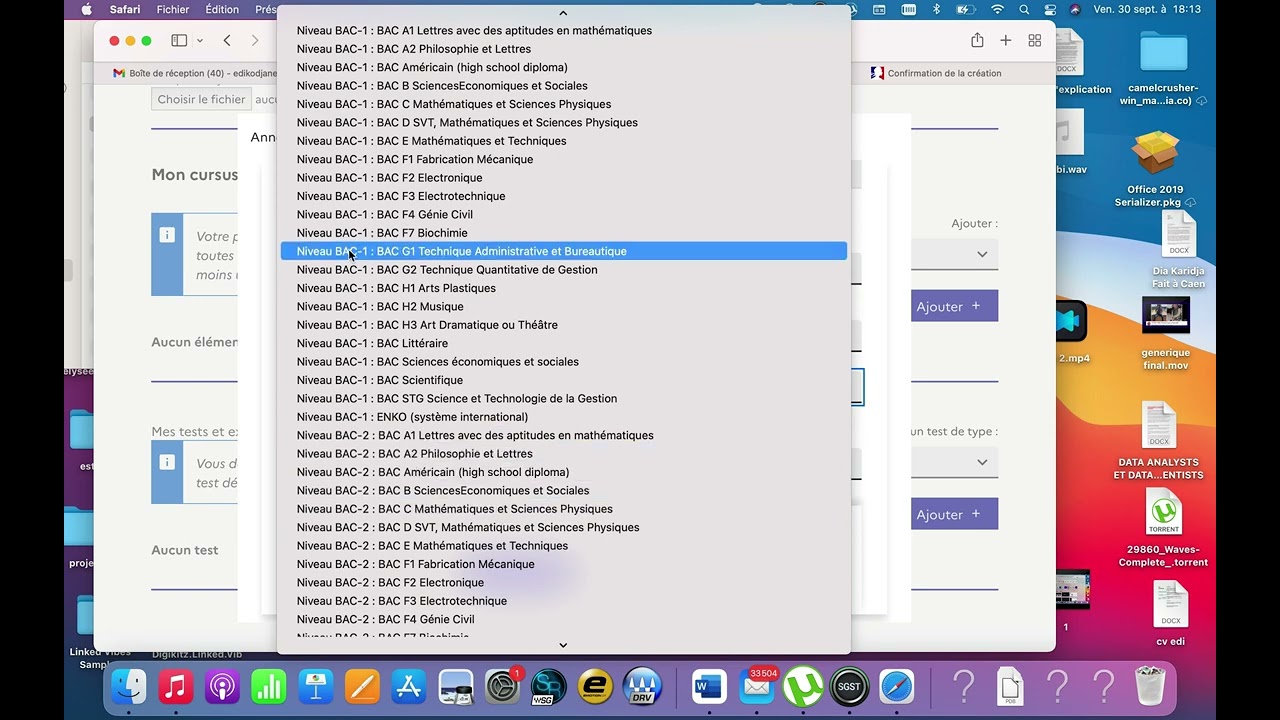Select generique final.mov on the desktop
This screenshot has height=720, width=1280.
tap(1165, 334)
